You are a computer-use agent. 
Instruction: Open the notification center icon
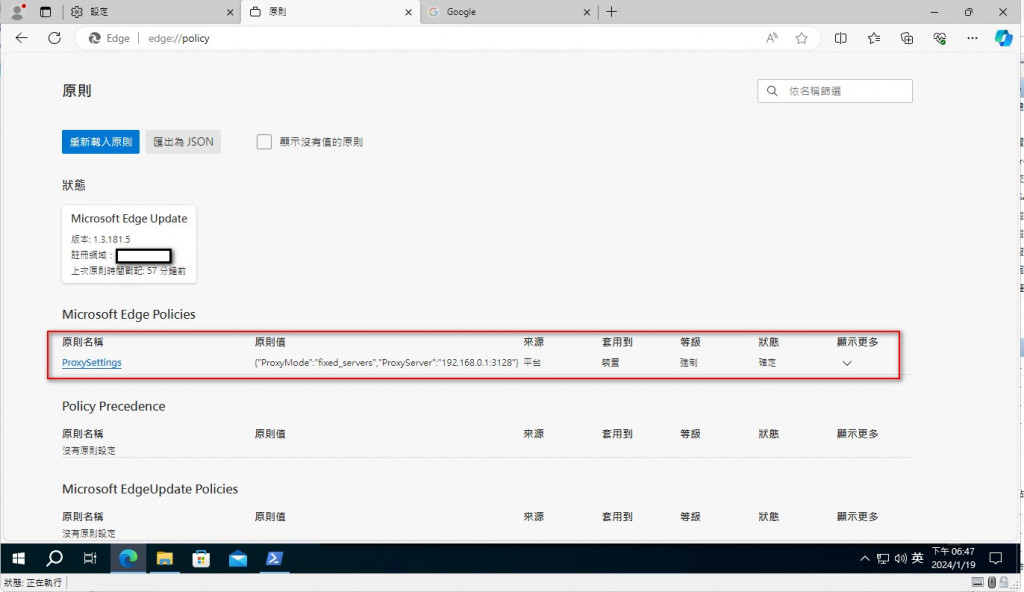coord(996,558)
